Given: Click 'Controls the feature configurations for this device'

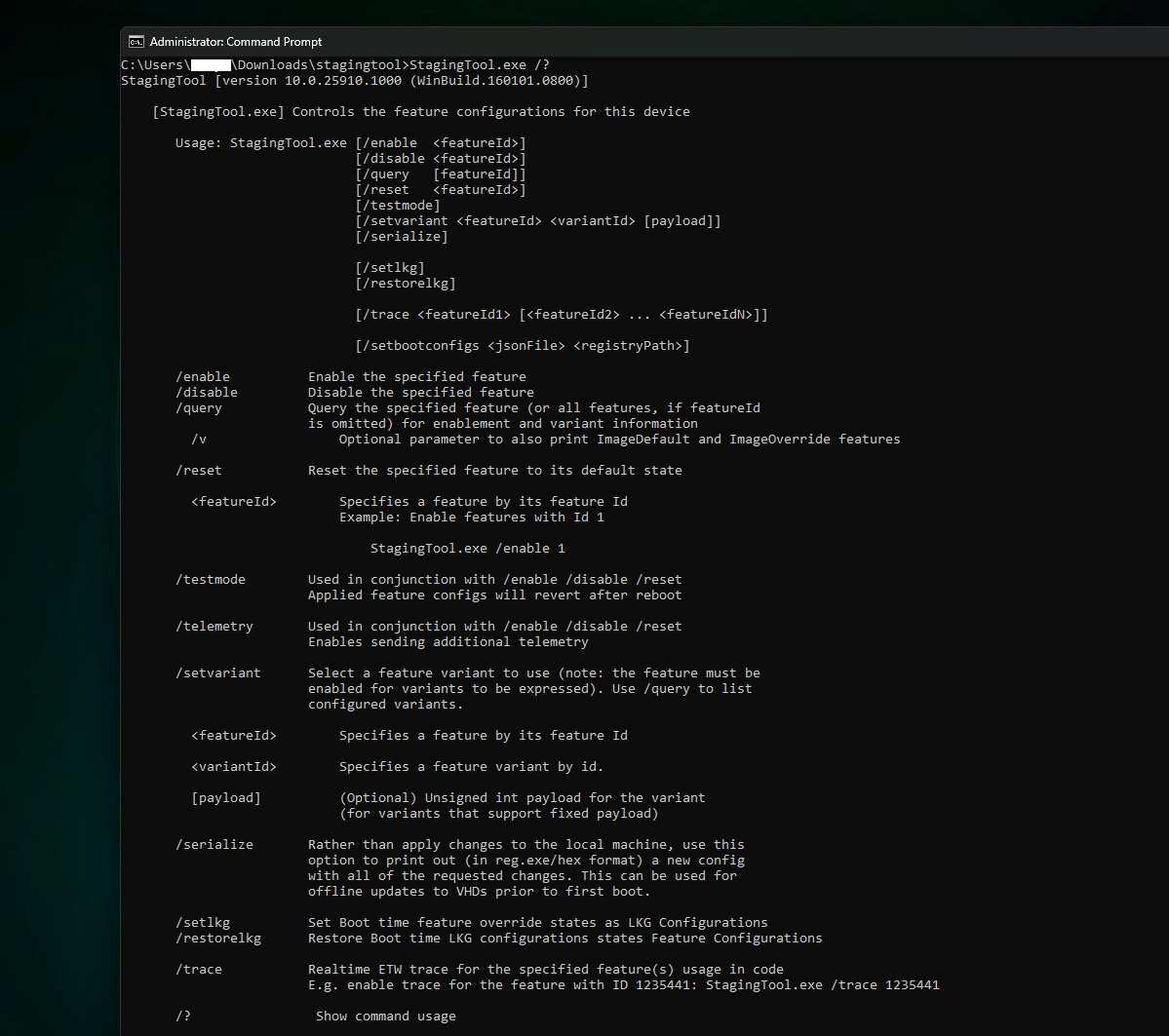Looking at the screenshot, I should tap(490, 112).
